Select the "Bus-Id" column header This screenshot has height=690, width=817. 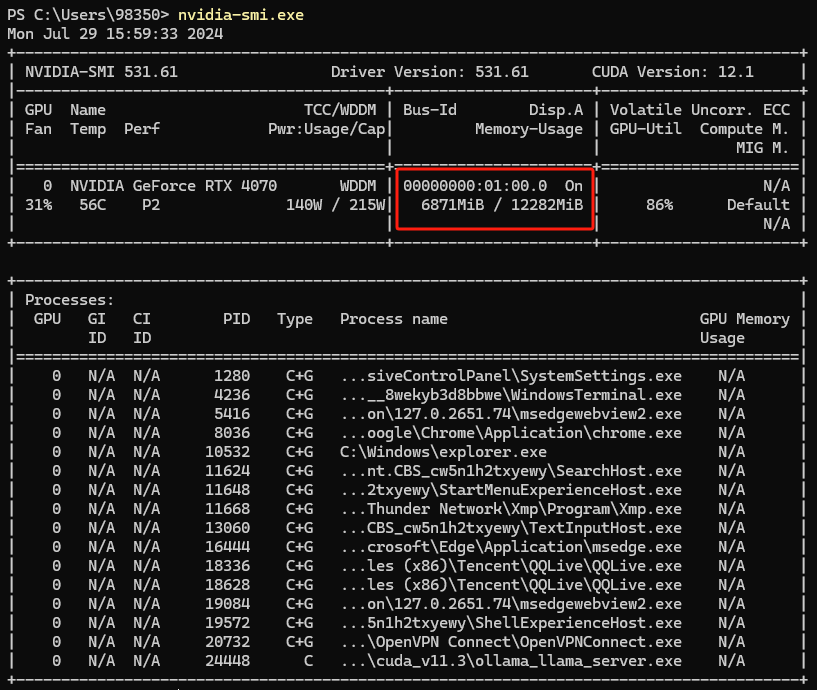coord(430,110)
